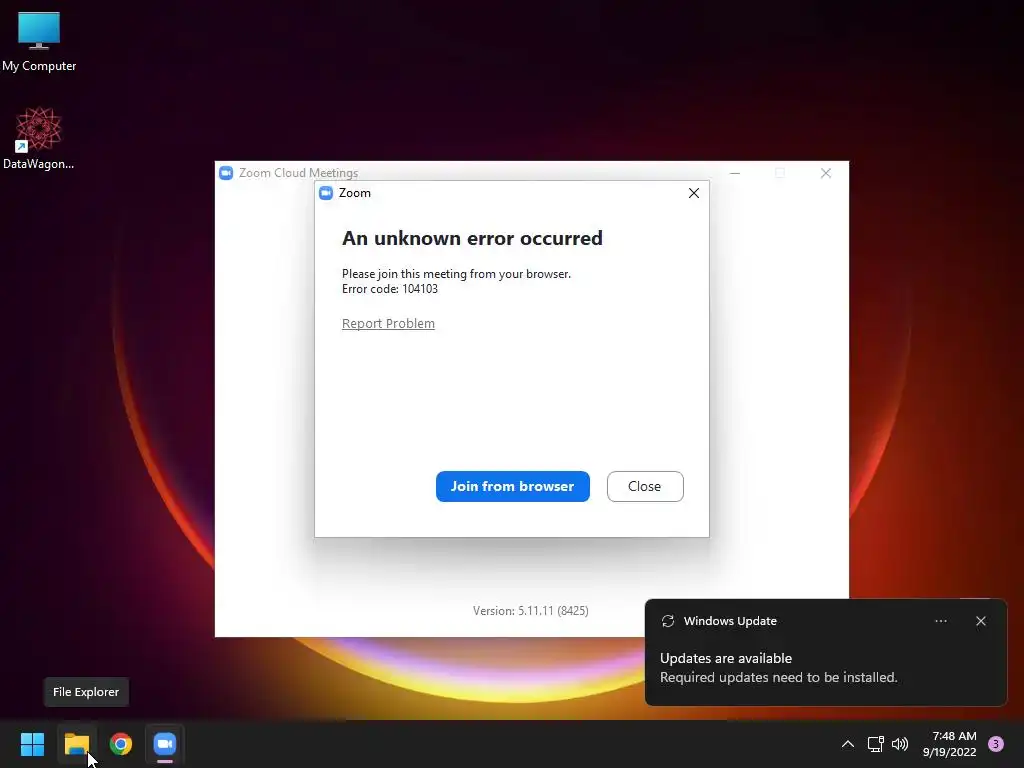Viewport: 1024px width, 768px height.
Task: Open File Explorer from the taskbar
Action: pos(76,744)
